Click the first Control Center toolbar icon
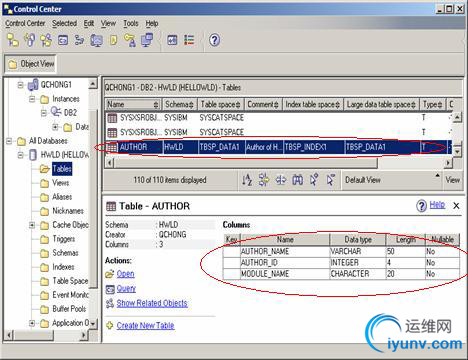This screenshot has height=360, width=468. 13,40
